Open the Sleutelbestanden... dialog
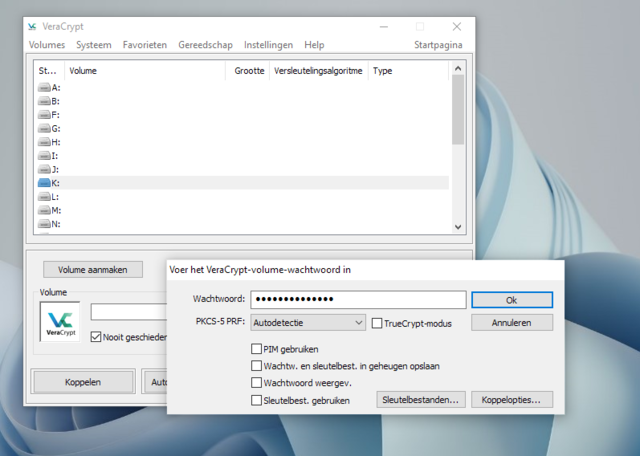 [x=420, y=400]
